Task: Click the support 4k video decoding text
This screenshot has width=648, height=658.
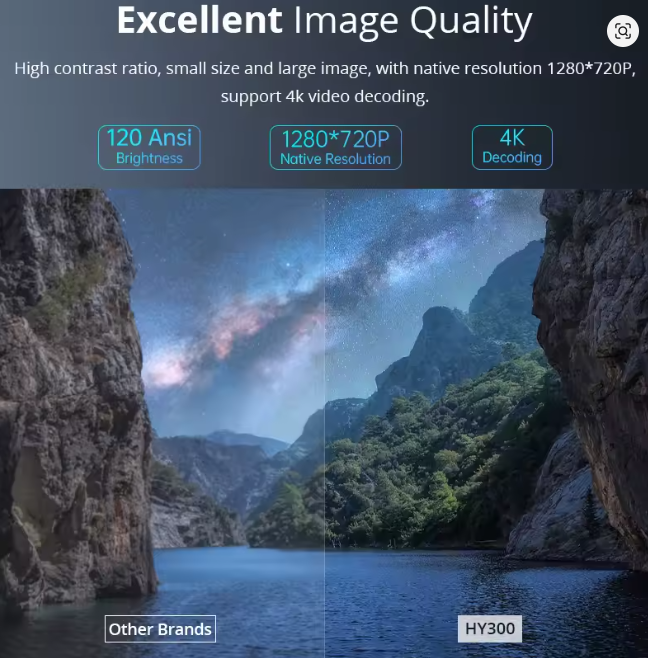Action: (324, 97)
